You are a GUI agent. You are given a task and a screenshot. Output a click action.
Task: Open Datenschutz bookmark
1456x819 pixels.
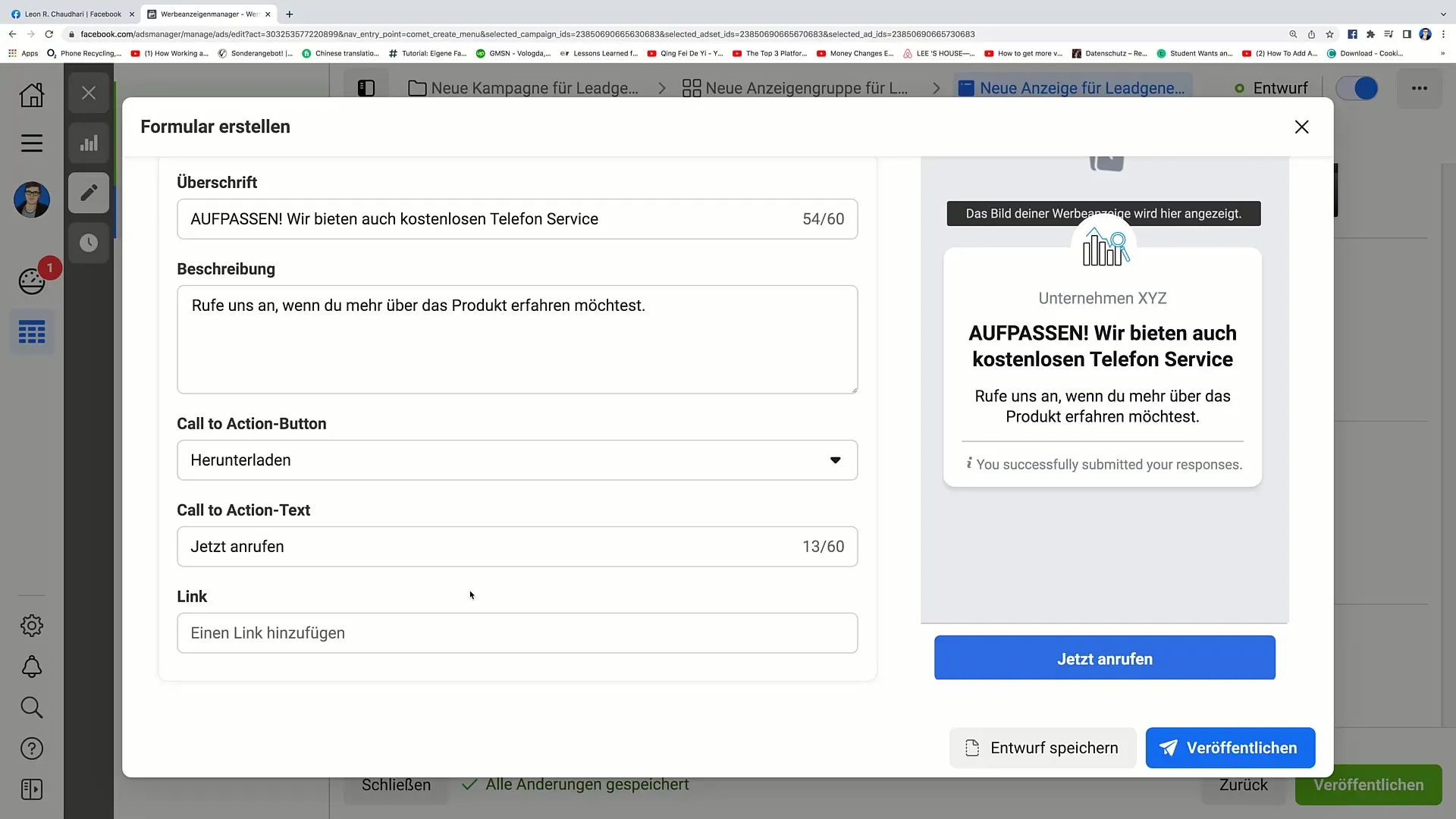pos(1109,54)
